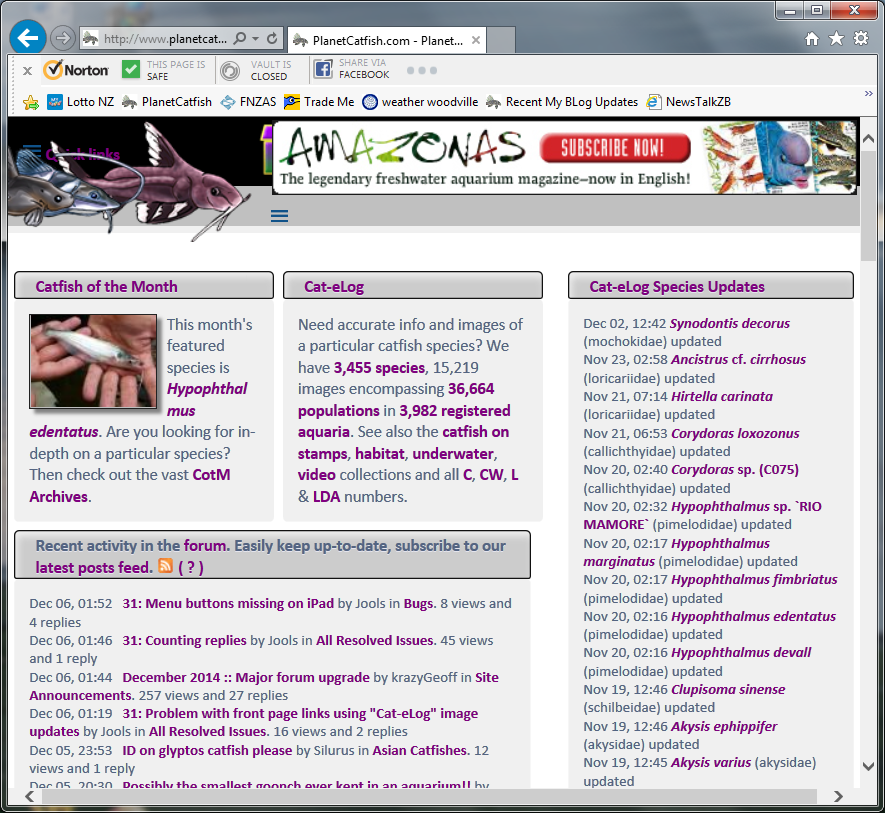The height and width of the screenshot is (813, 885).
Task: Open Corydoras sp. (C075) link
Action: [x=735, y=470]
